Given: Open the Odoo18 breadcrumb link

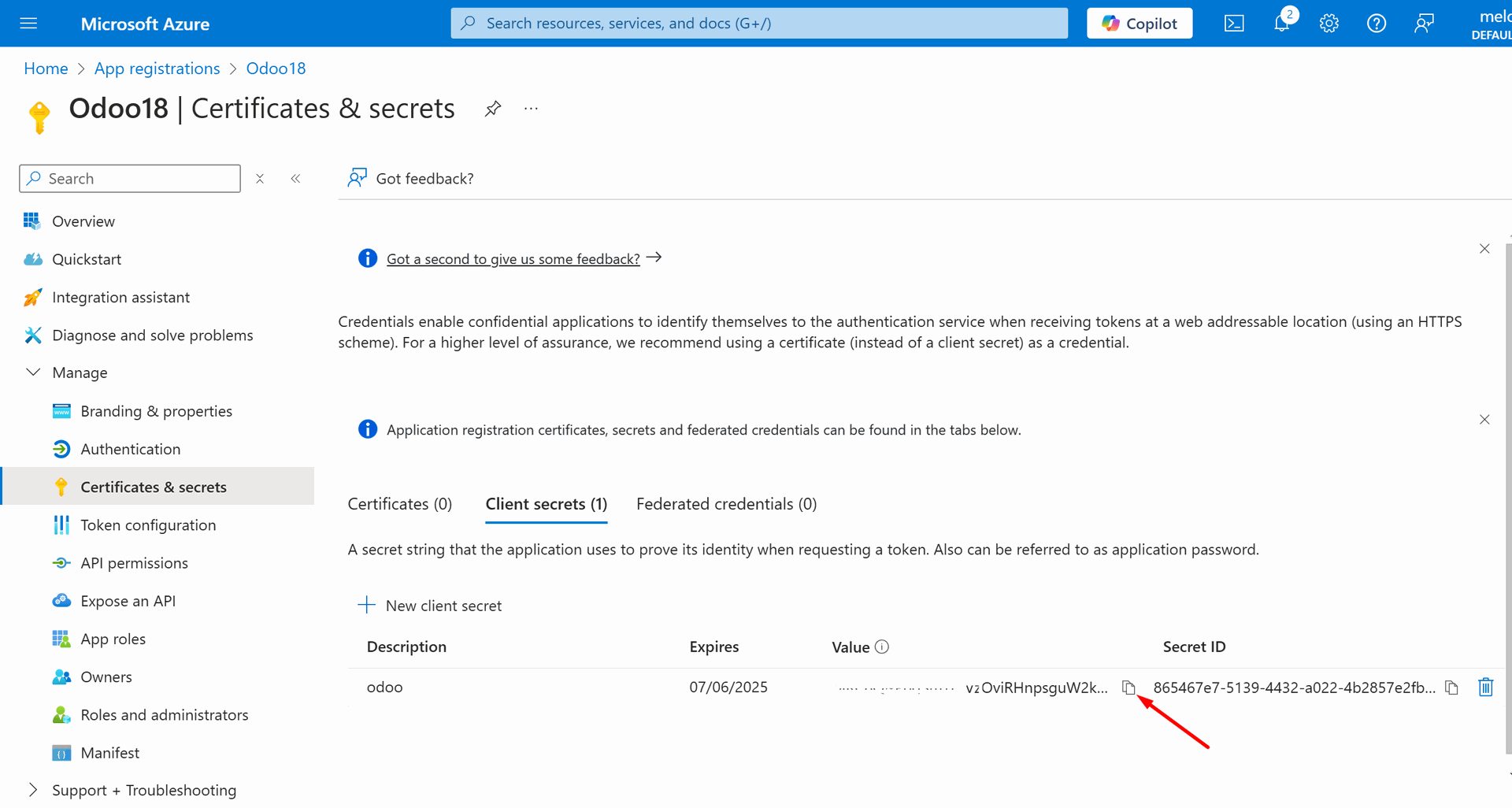Looking at the screenshot, I should 276,69.
